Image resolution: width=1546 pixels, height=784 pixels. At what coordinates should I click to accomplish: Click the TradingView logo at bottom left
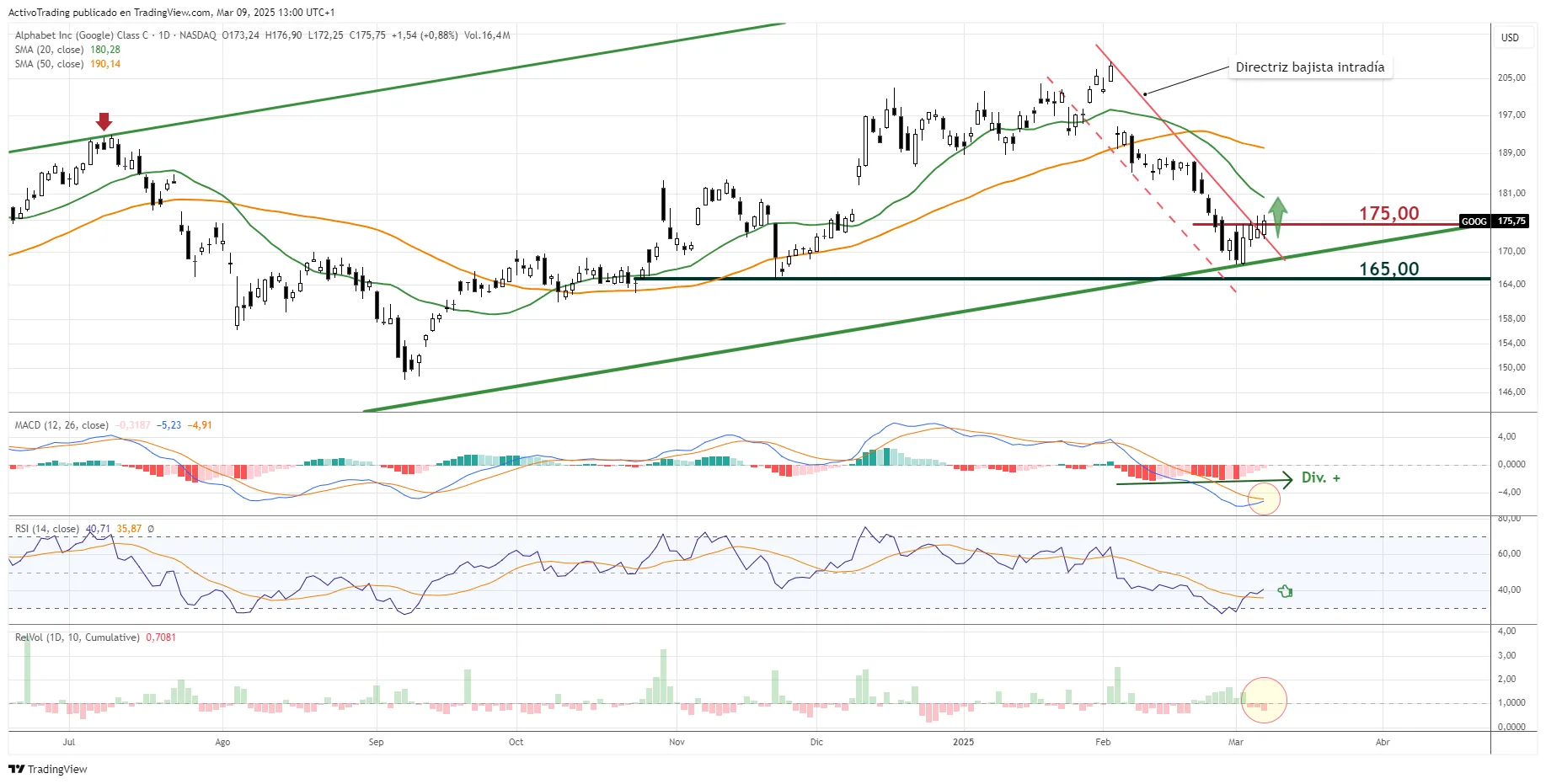(x=48, y=769)
